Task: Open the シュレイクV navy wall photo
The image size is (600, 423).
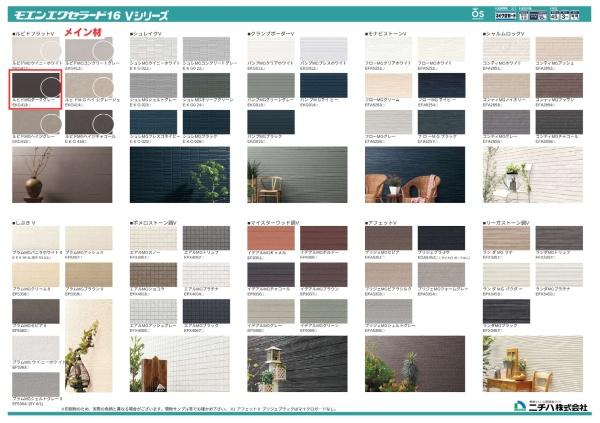Action: click(180, 175)
